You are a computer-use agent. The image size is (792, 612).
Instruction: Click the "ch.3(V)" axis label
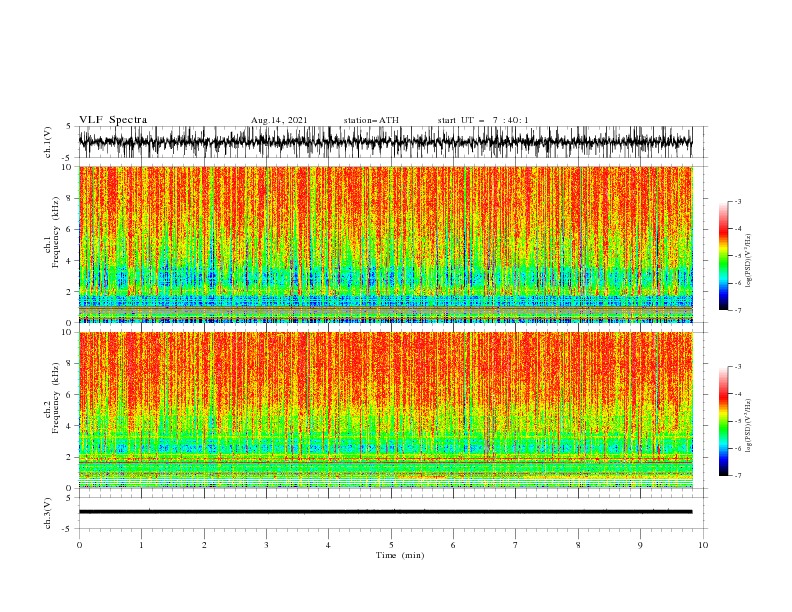click(x=48, y=513)
